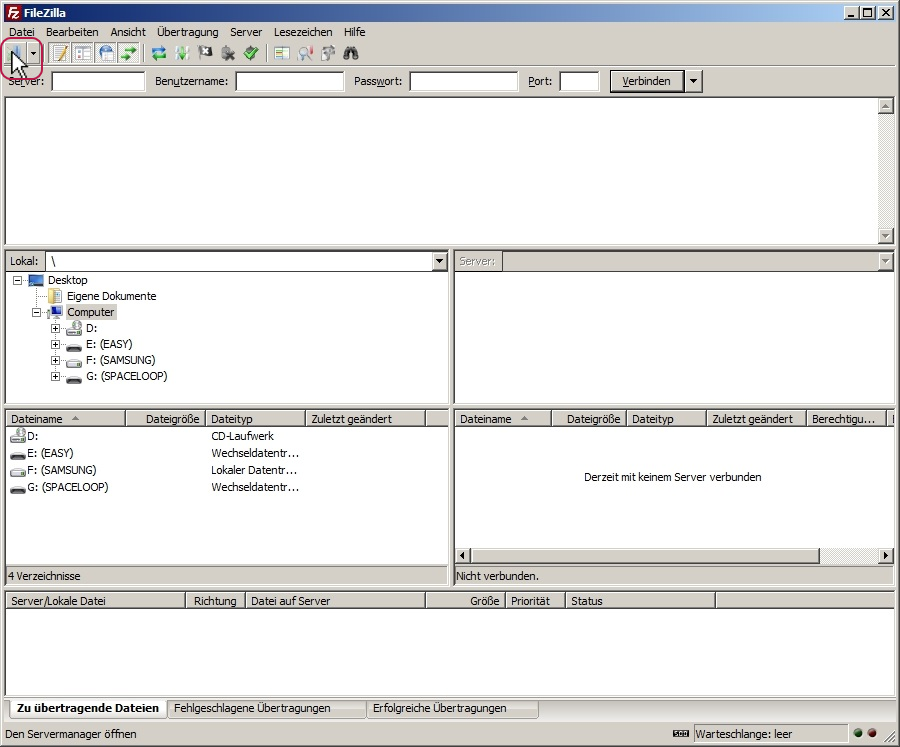The width and height of the screenshot is (900, 747).
Task: Open the Servermanager toolbar icon
Action: (17, 54)
